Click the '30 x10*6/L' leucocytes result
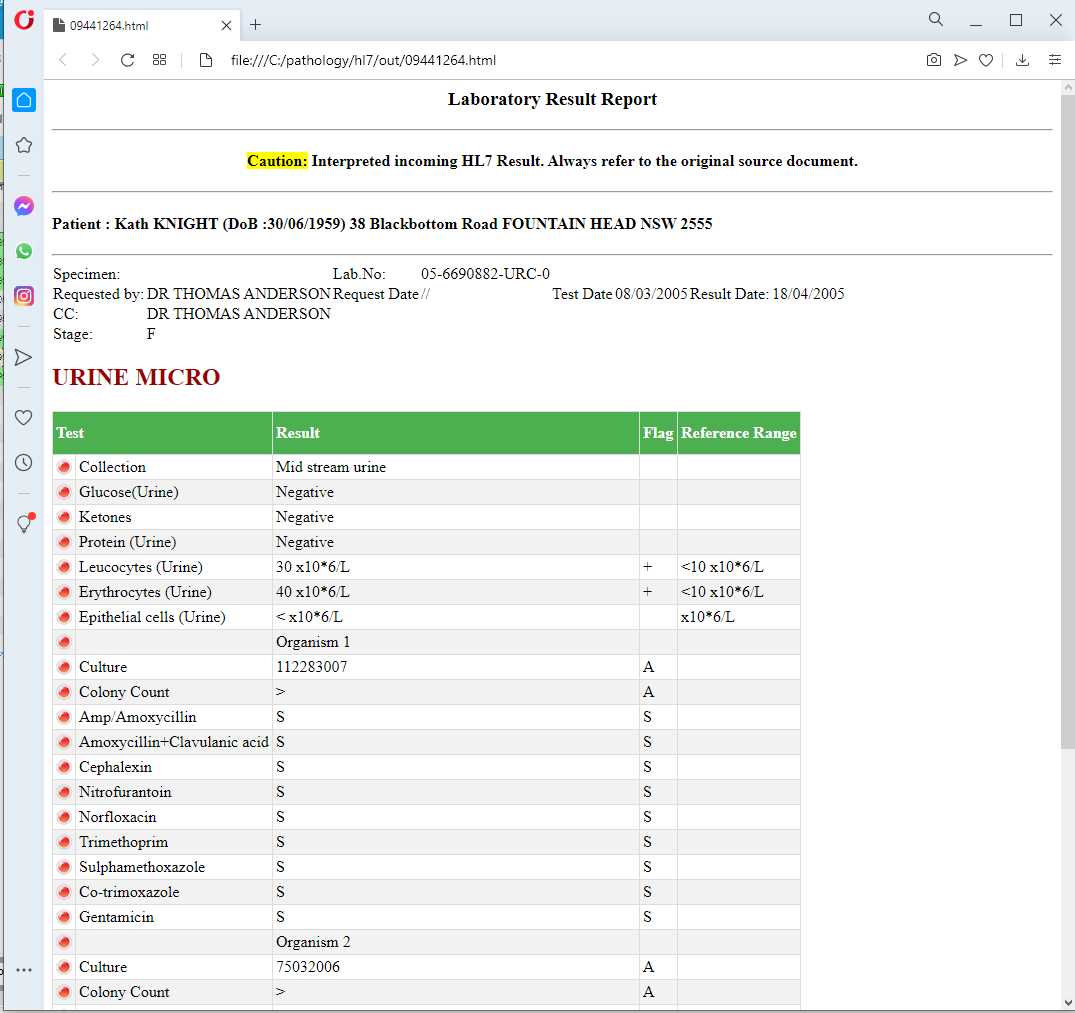The width and height of the screenshot is (1075, 1013). [313, 567]
